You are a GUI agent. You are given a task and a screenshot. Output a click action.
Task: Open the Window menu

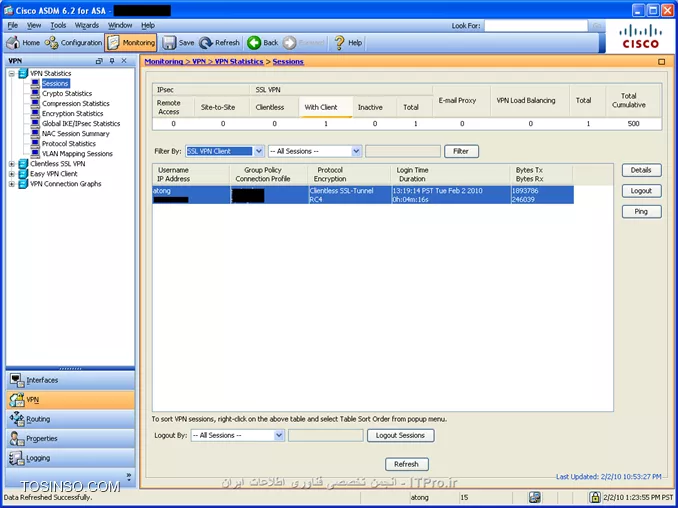pos(120,26)
